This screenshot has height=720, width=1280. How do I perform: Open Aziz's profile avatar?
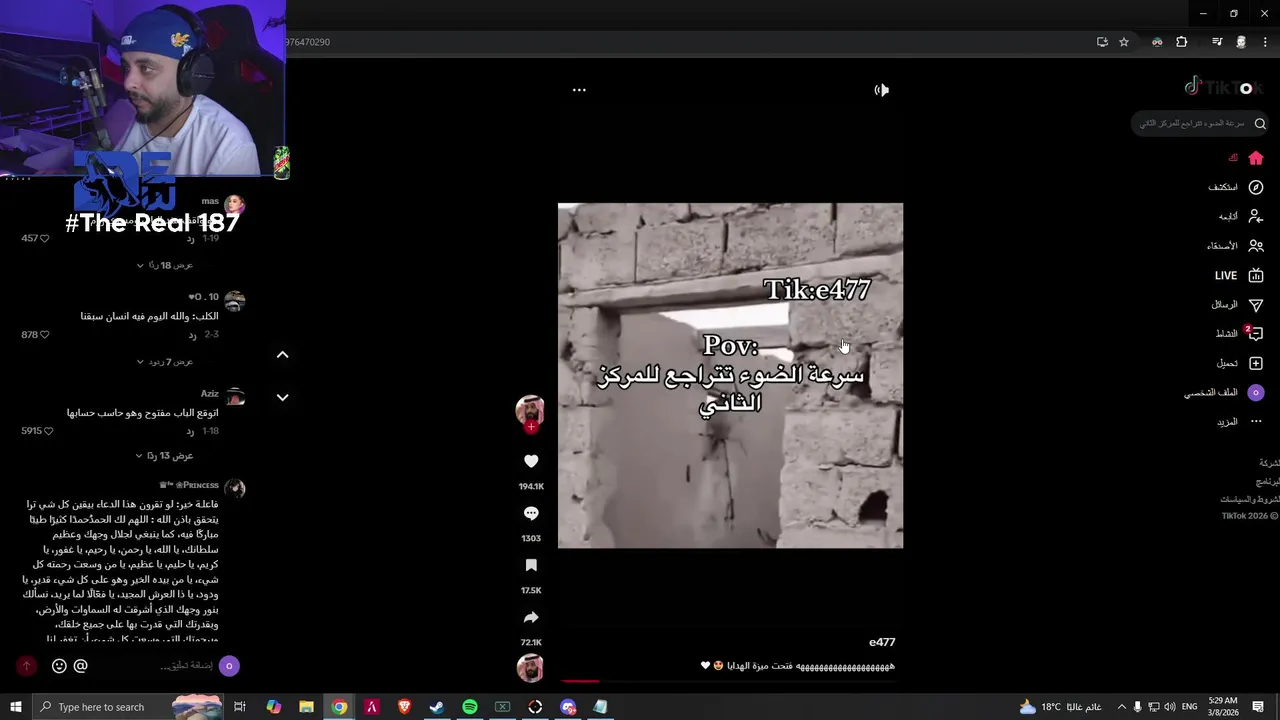pyautogui.click(x=235, y=397)
